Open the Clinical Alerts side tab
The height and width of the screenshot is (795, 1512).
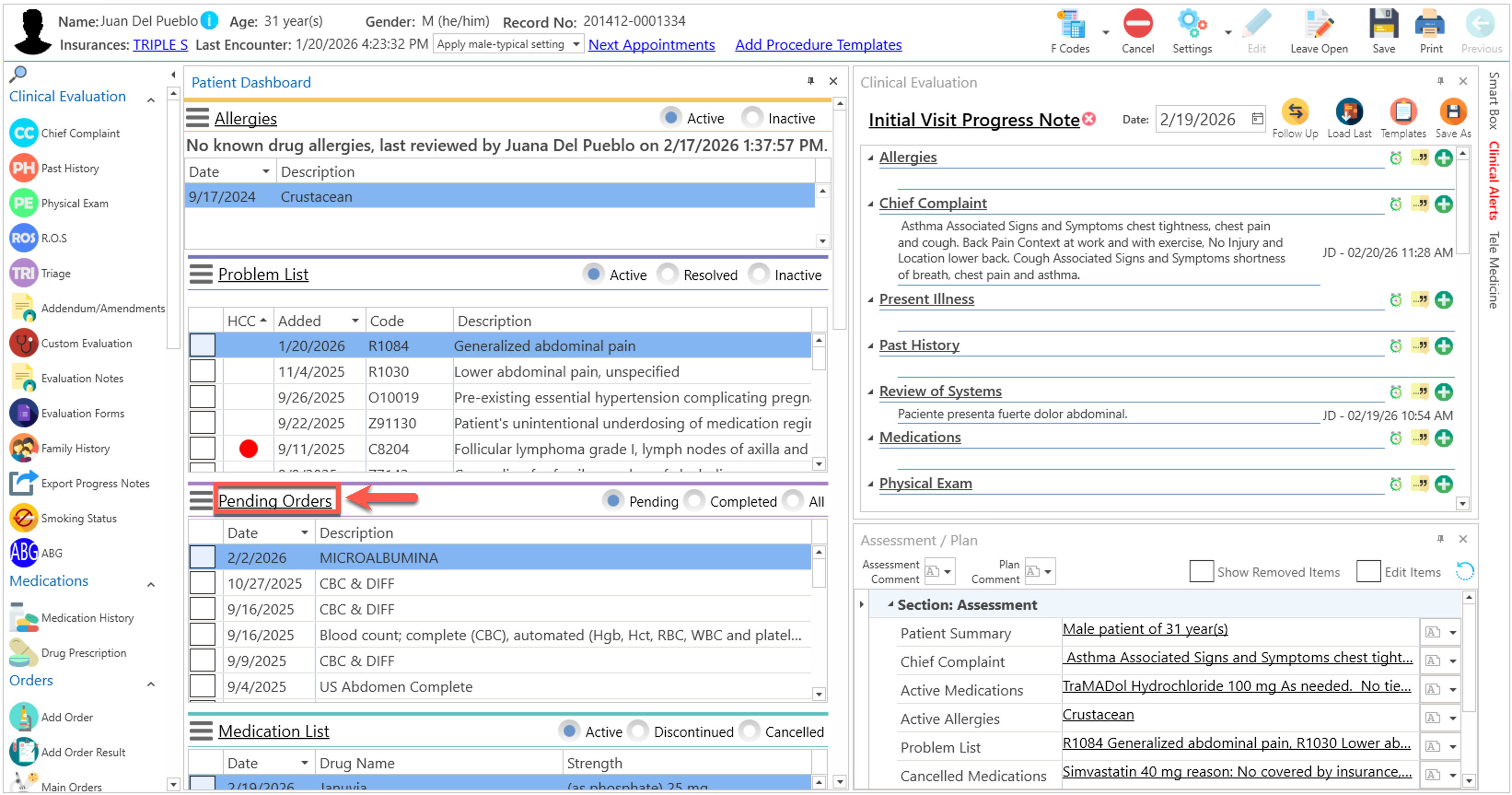click(1493, 180)
